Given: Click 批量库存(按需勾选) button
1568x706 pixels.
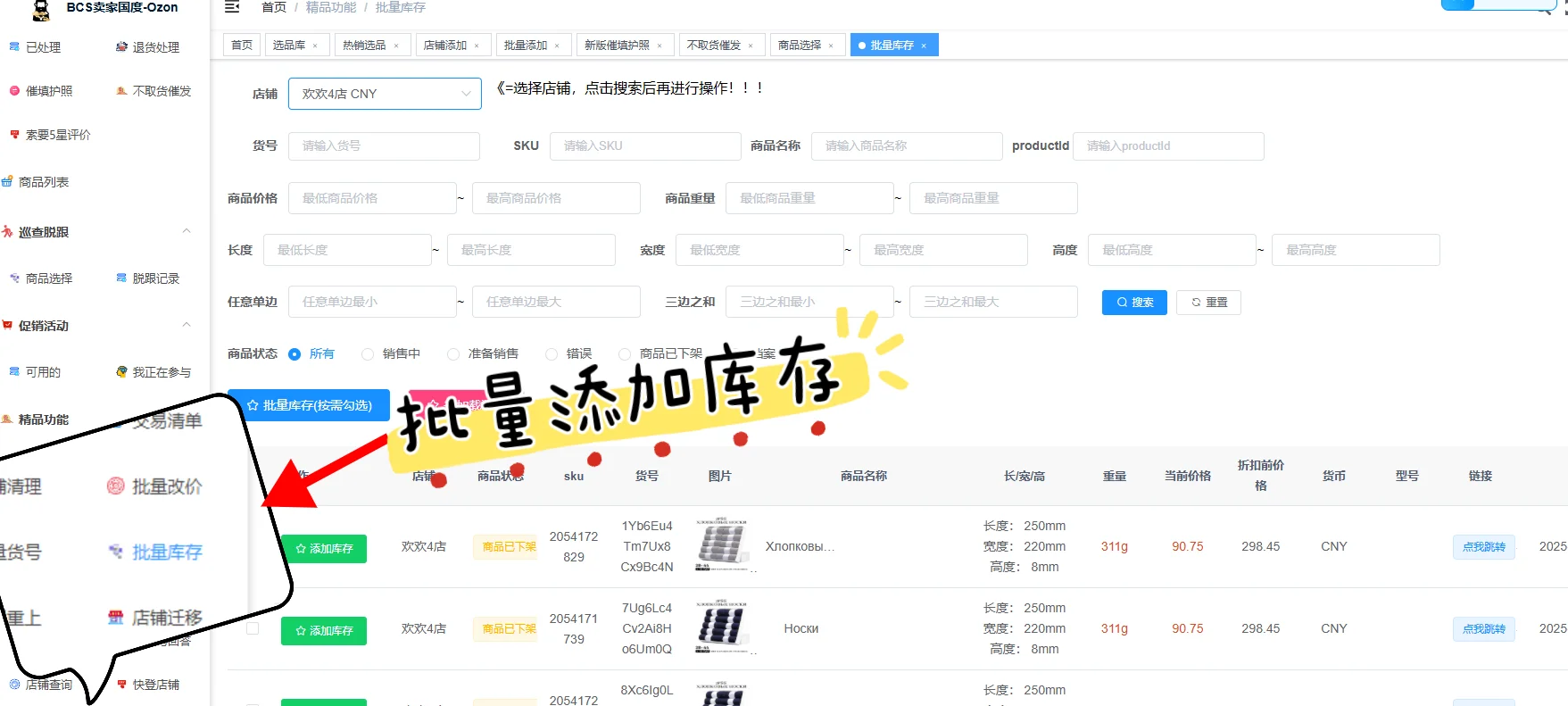Looking at the screenshot, I should click(x=309, y=405).
